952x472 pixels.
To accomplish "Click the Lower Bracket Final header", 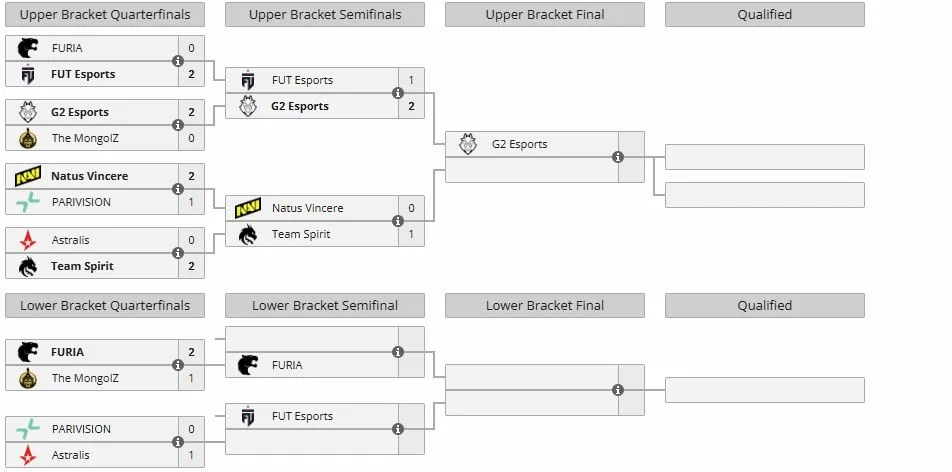I will tap(545, 306).
